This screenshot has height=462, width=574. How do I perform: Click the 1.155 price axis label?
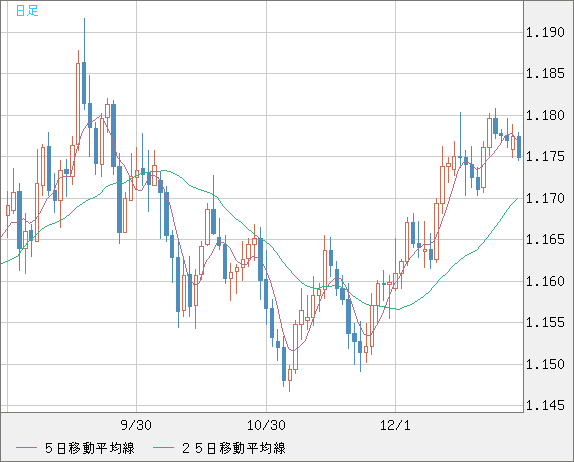tap(545, 323)
